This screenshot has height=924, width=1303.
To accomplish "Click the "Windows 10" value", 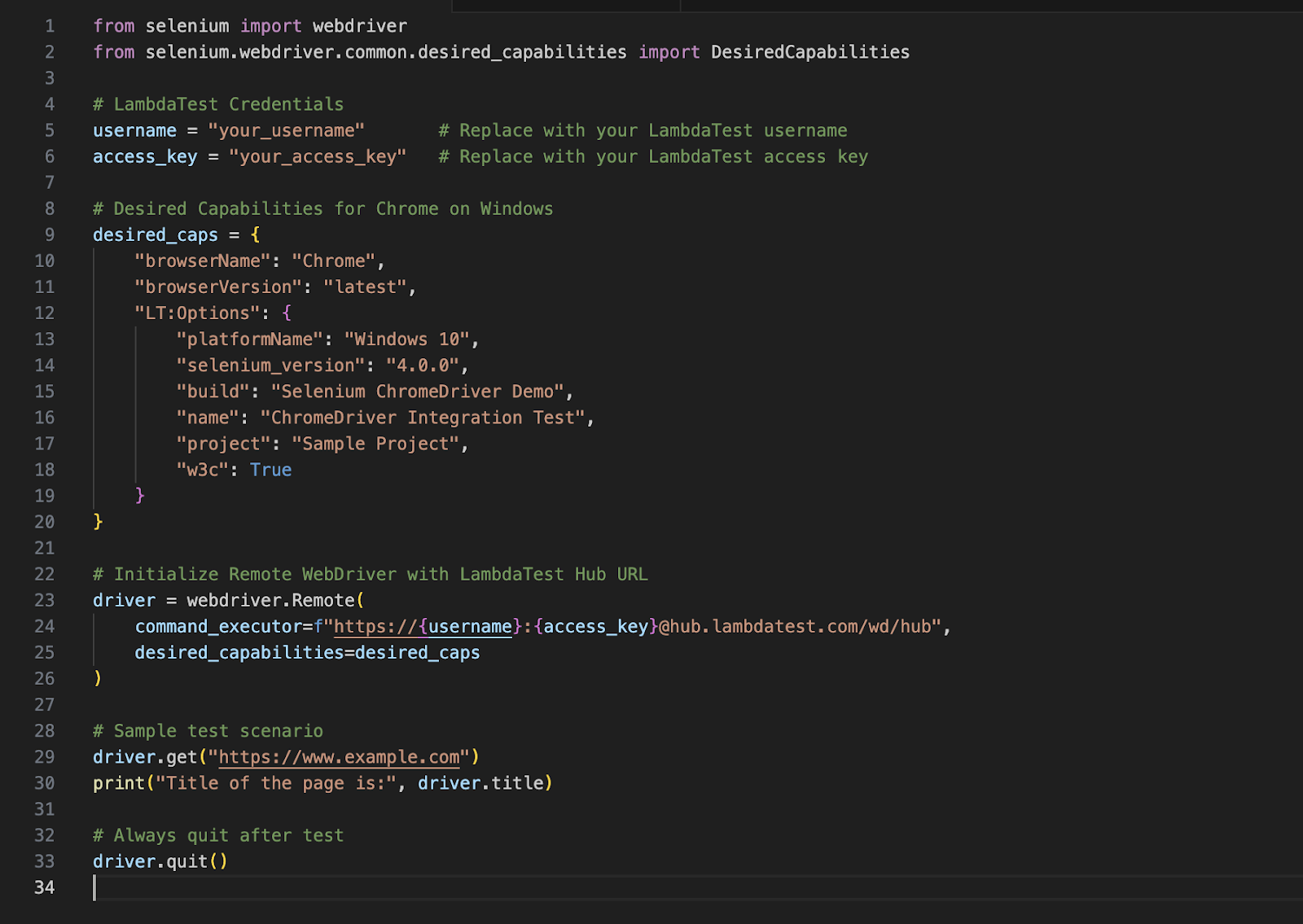I will click(407, 339).
